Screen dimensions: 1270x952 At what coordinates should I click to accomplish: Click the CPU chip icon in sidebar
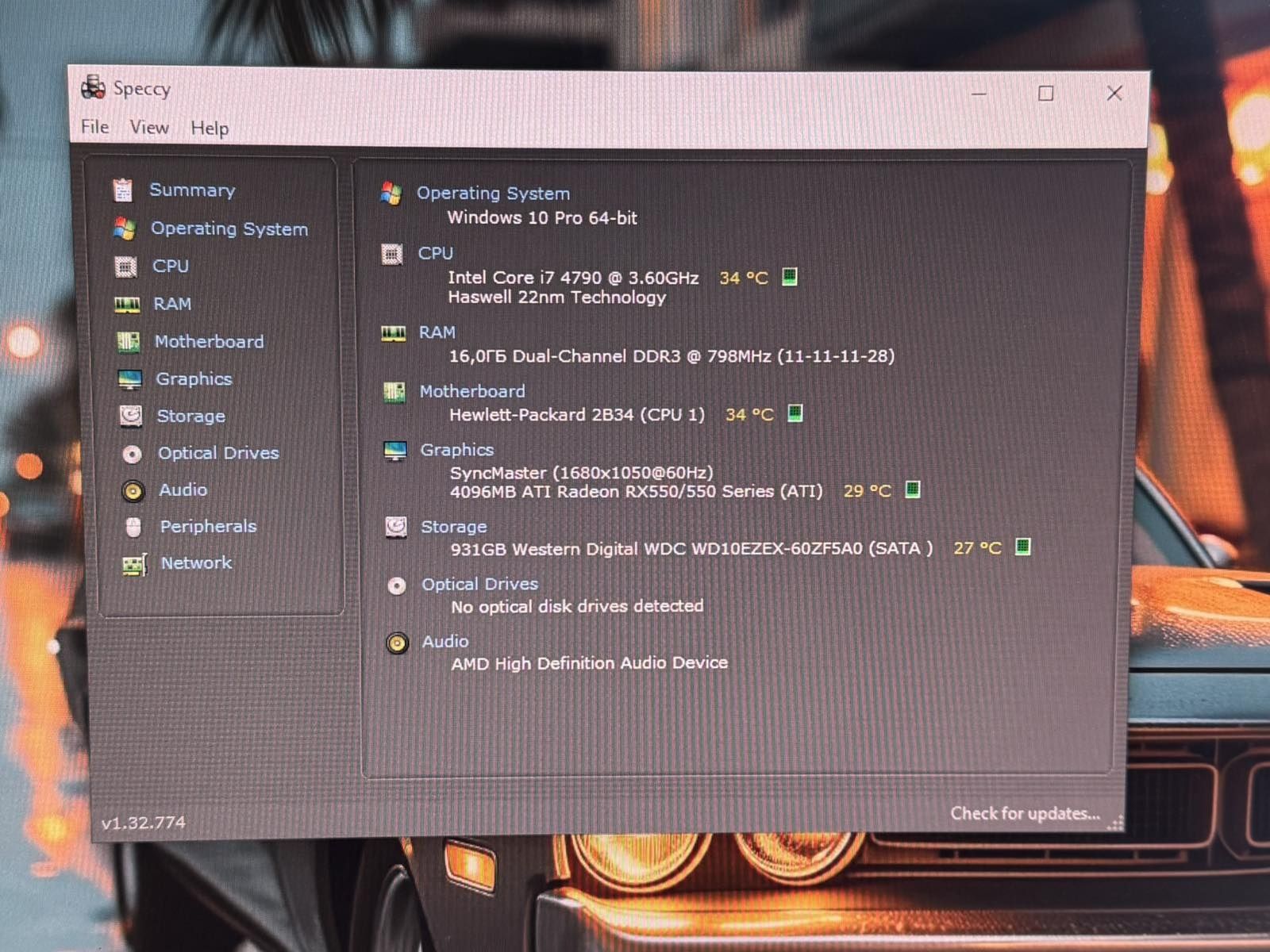click(x=125, y=267)
